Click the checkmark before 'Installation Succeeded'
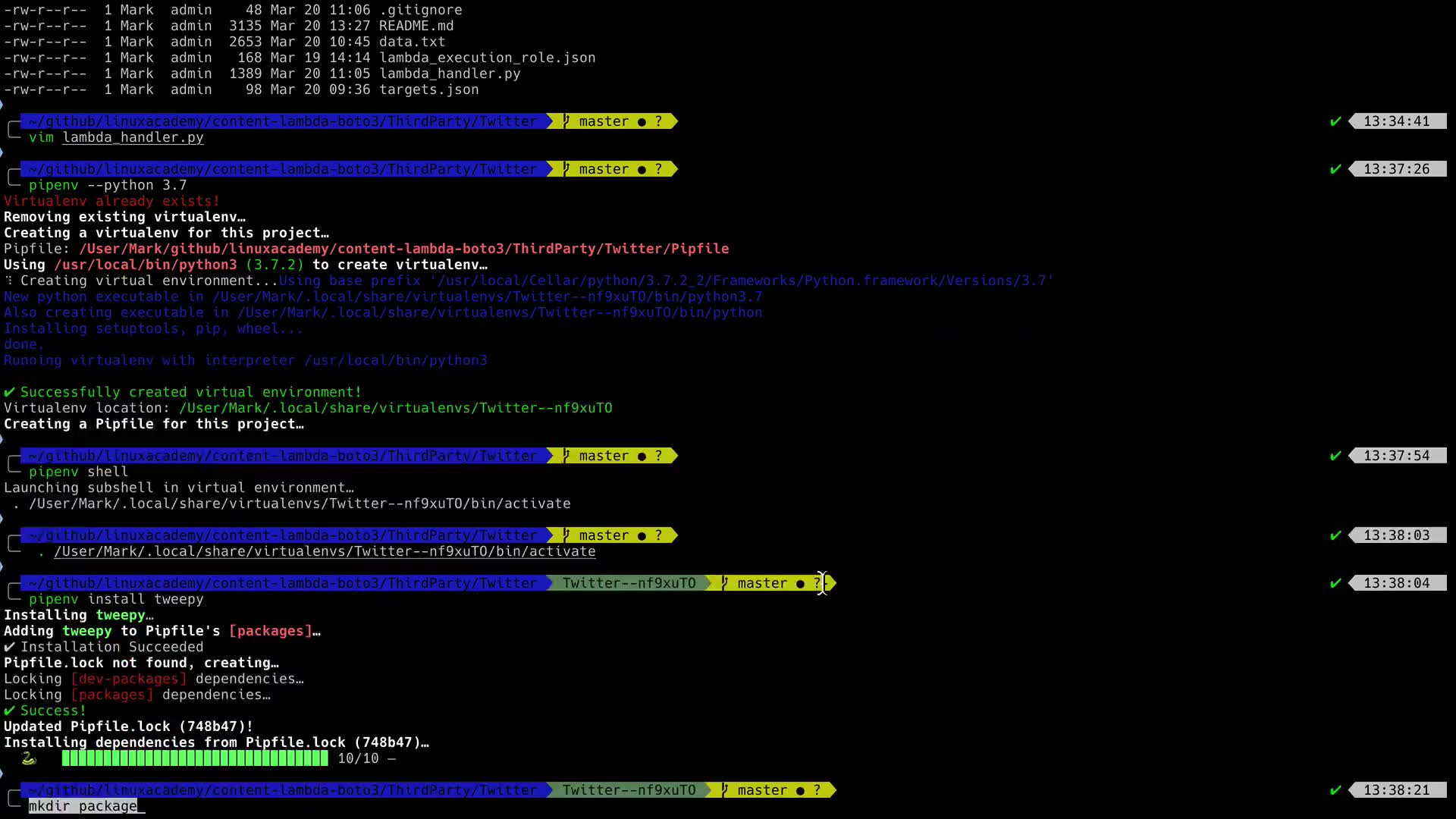1456x819 pixels. [9, 647]
